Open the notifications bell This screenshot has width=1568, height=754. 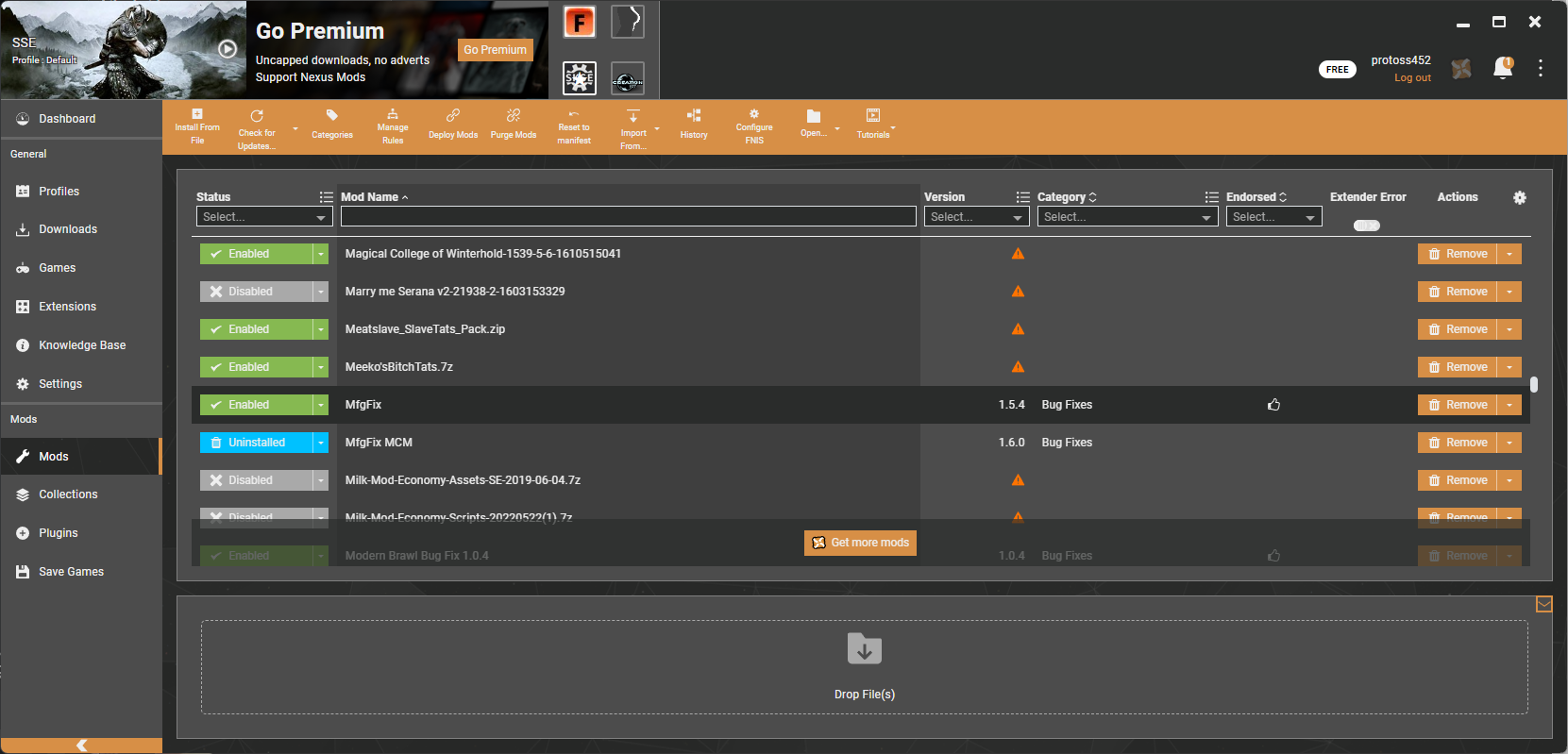pos(1503,68)
